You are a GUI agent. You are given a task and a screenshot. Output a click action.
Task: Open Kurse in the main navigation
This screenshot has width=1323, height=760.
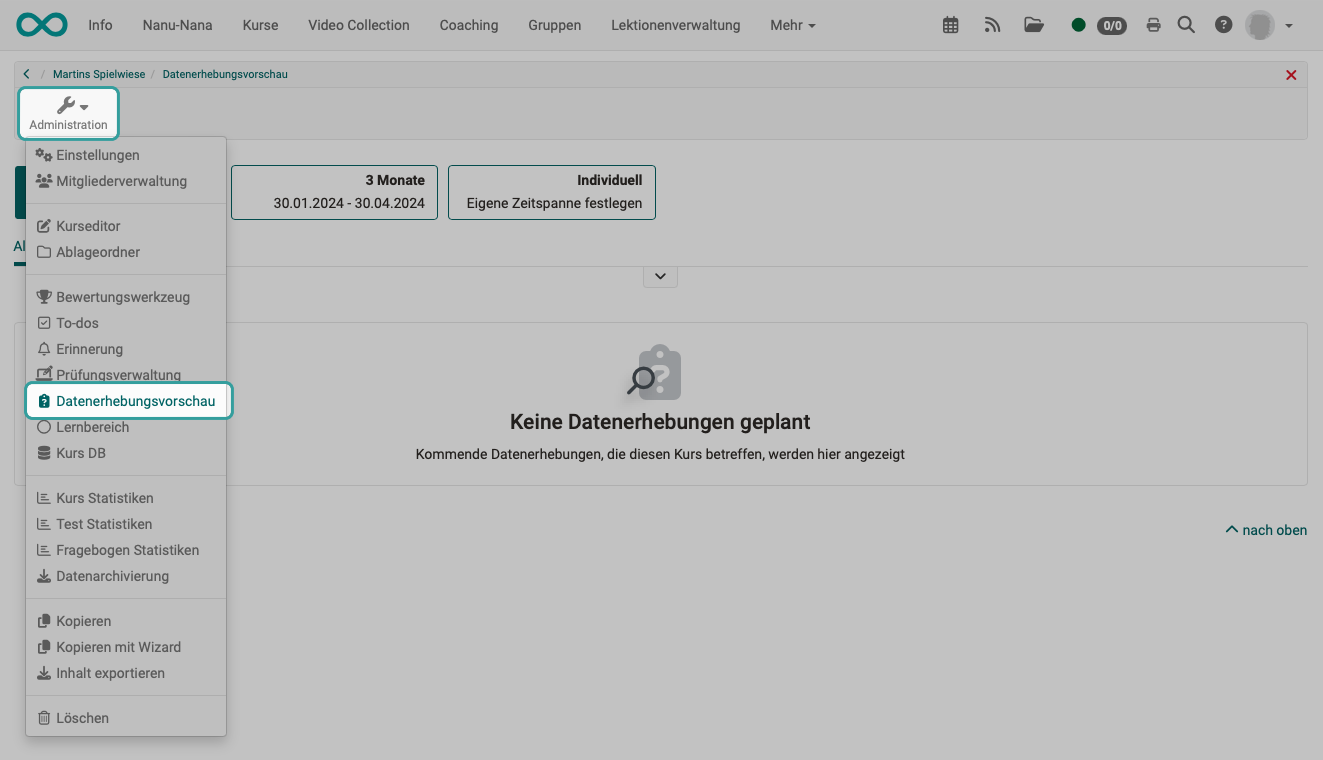point(259,25)
